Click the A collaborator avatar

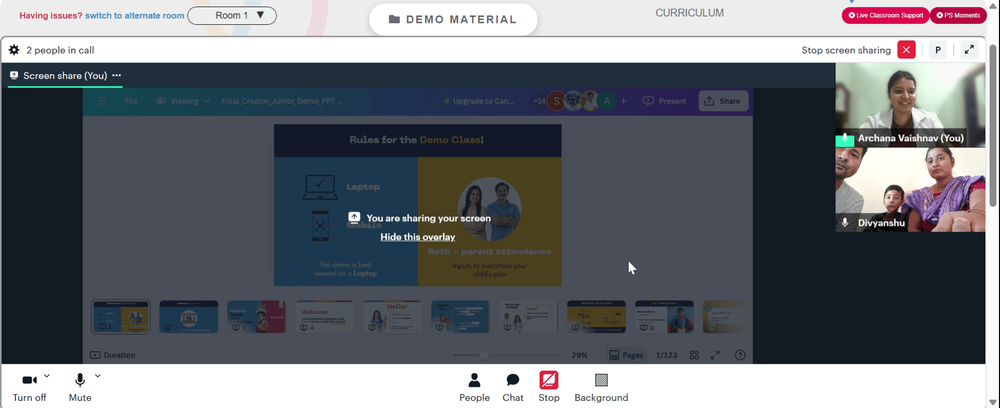(607, 101)
